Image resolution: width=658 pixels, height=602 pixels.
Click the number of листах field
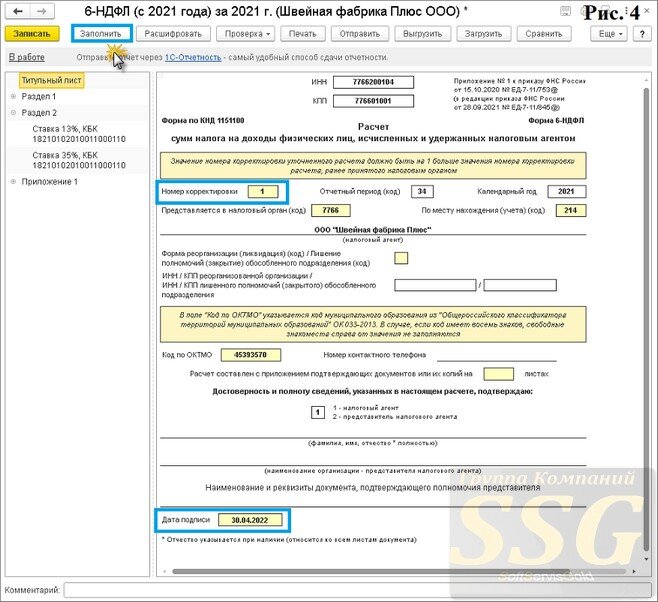(498, 374)
